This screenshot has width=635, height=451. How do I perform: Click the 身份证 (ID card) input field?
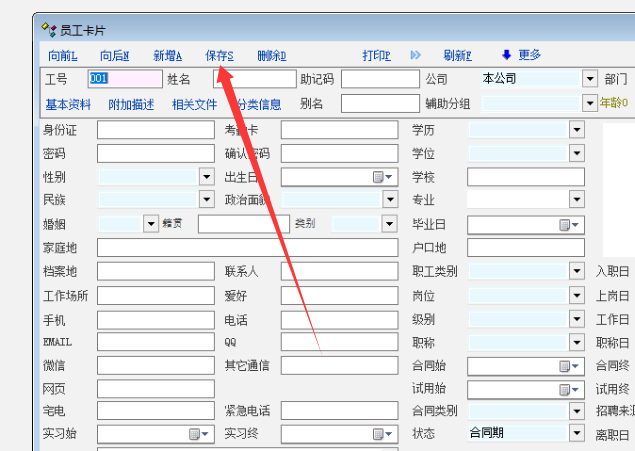[x=155, y=130]
